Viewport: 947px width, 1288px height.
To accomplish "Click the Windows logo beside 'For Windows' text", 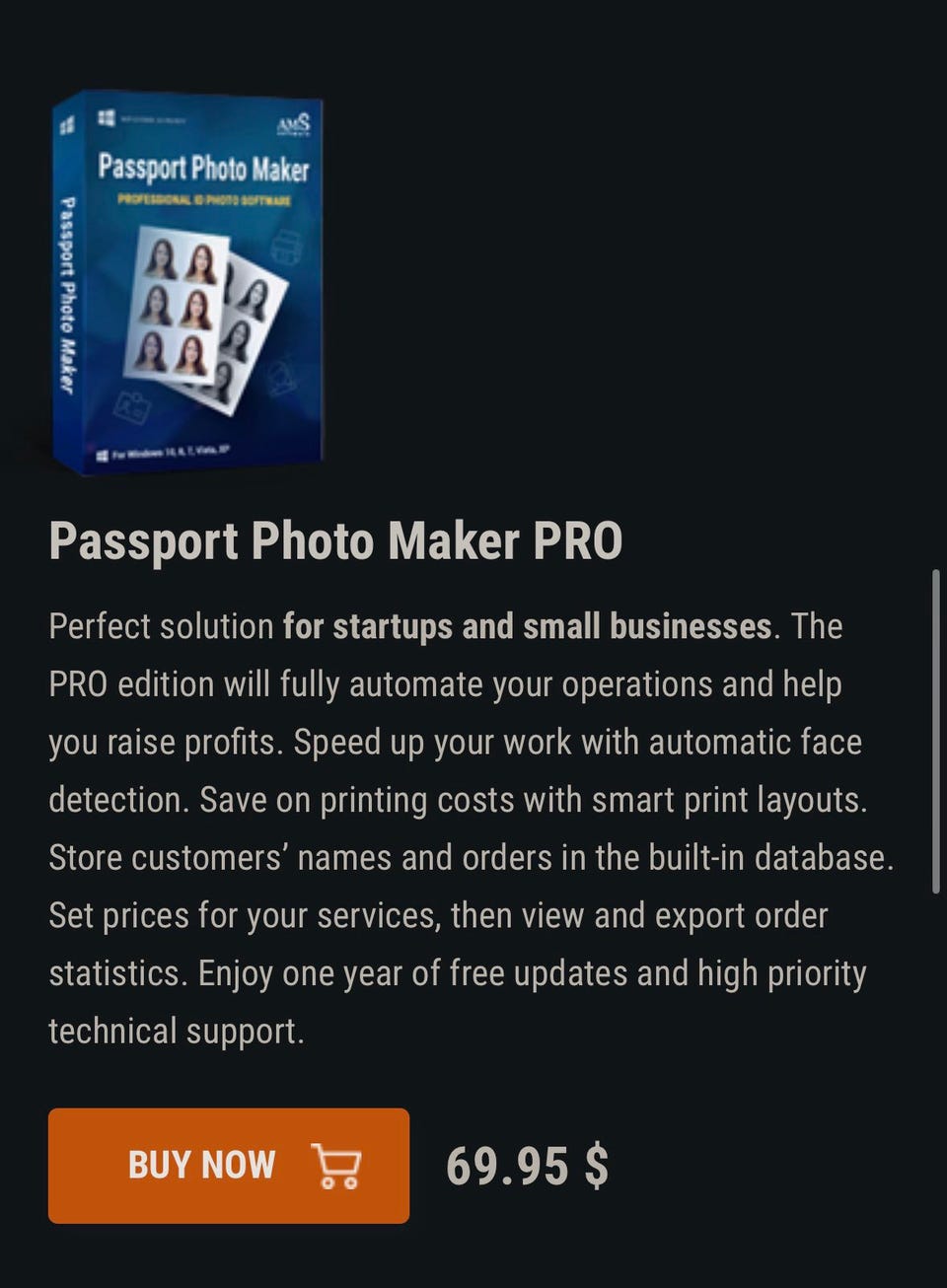I will 103,455.
